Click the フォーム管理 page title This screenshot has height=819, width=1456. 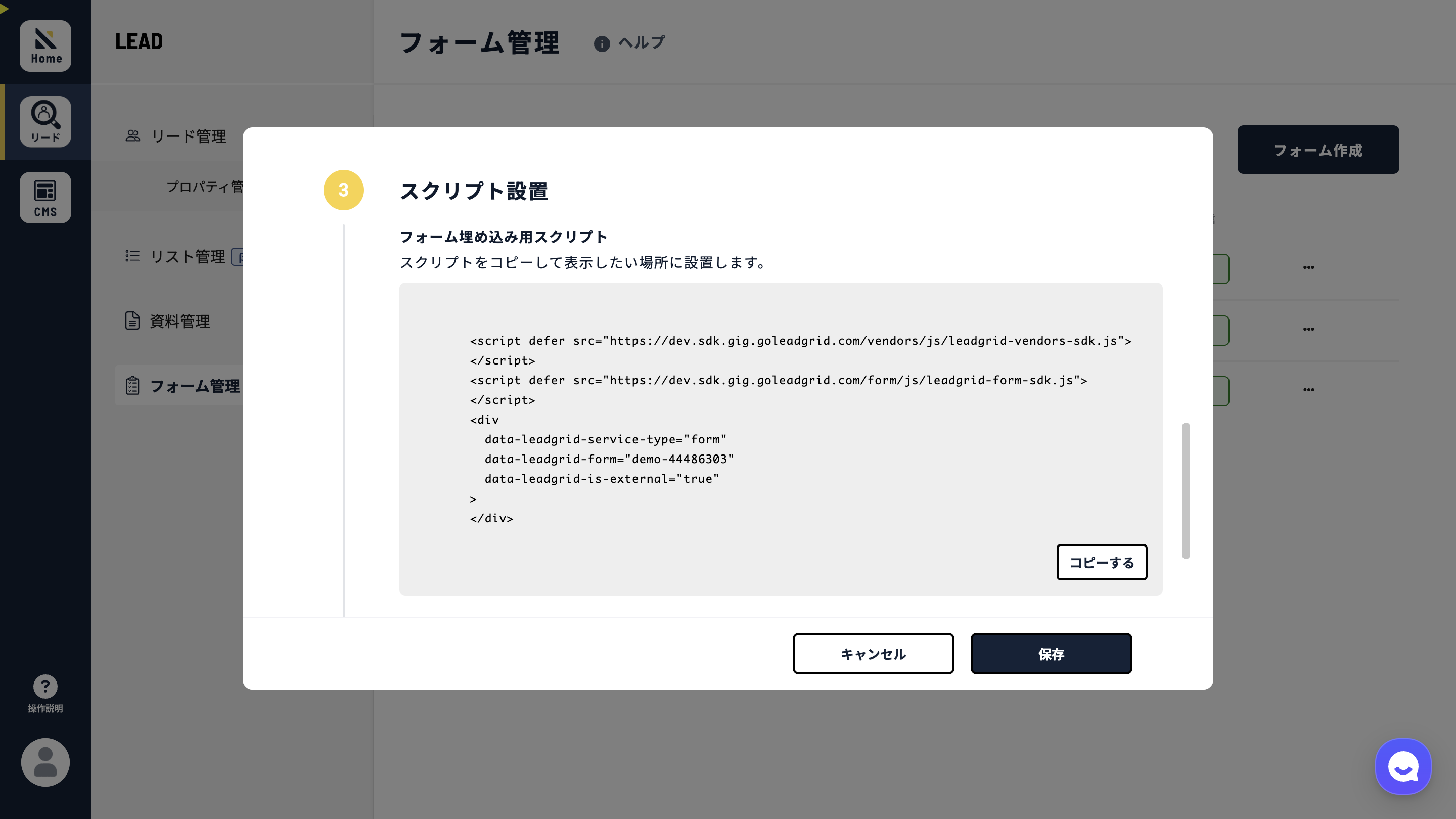(x=480, y=43)
